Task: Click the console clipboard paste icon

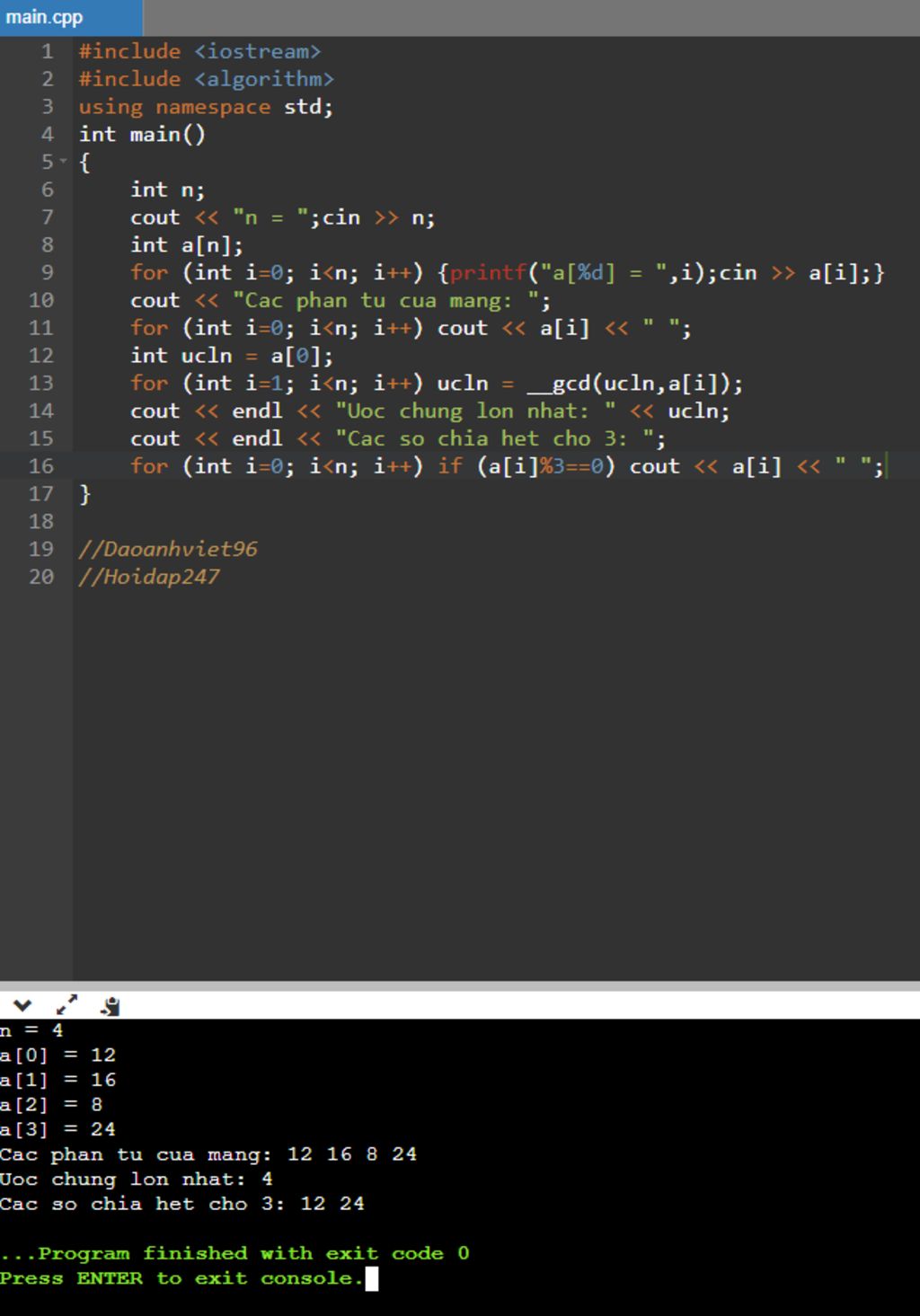Action: 111,1006
